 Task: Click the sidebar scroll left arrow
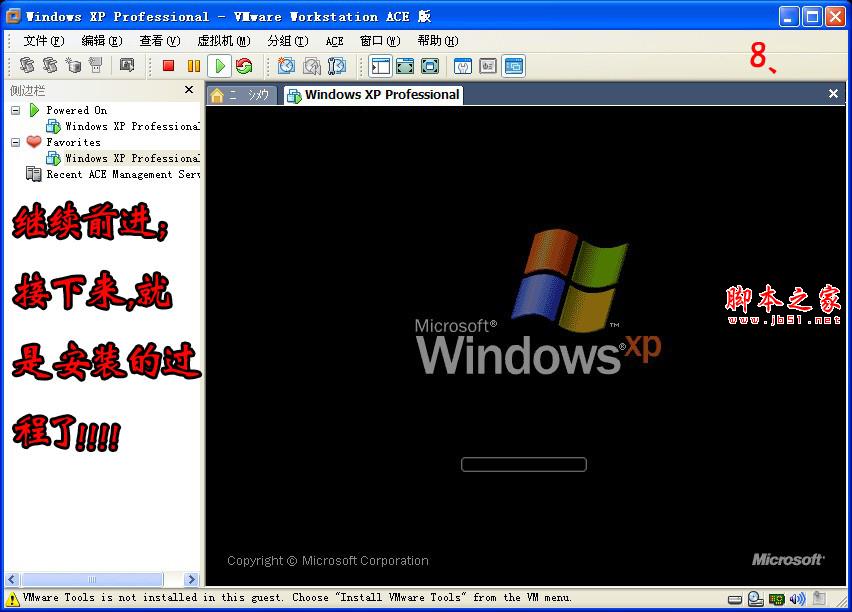[12, 579]
